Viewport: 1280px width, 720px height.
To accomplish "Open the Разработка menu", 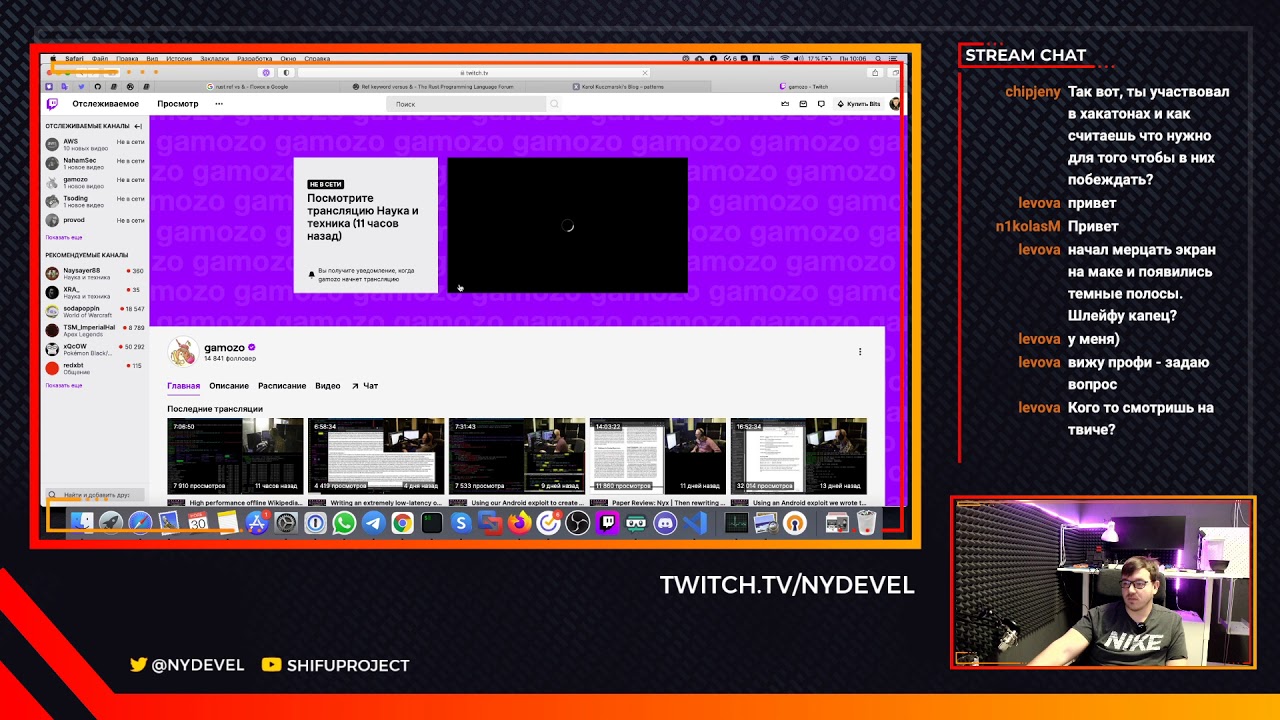I will coord(255,59).
